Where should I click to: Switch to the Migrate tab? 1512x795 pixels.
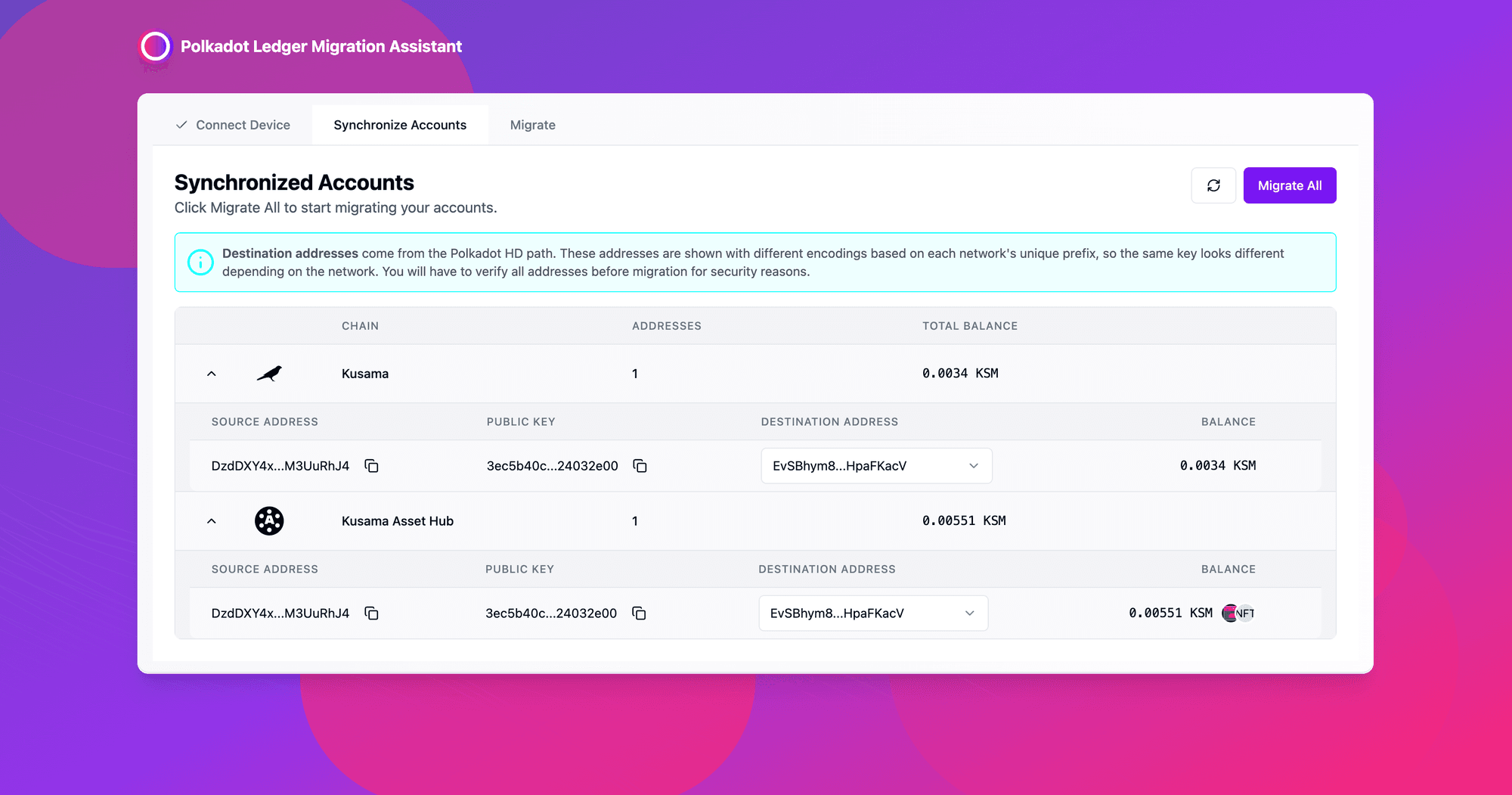(x=533, y=125)
